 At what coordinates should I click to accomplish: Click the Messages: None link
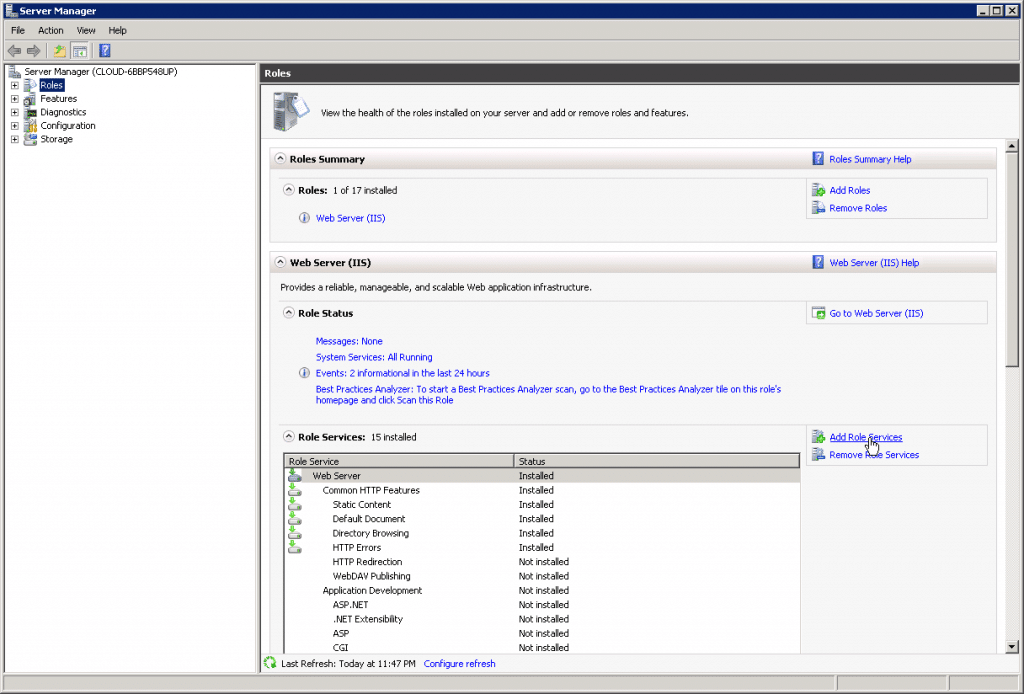tap(349, 341)
